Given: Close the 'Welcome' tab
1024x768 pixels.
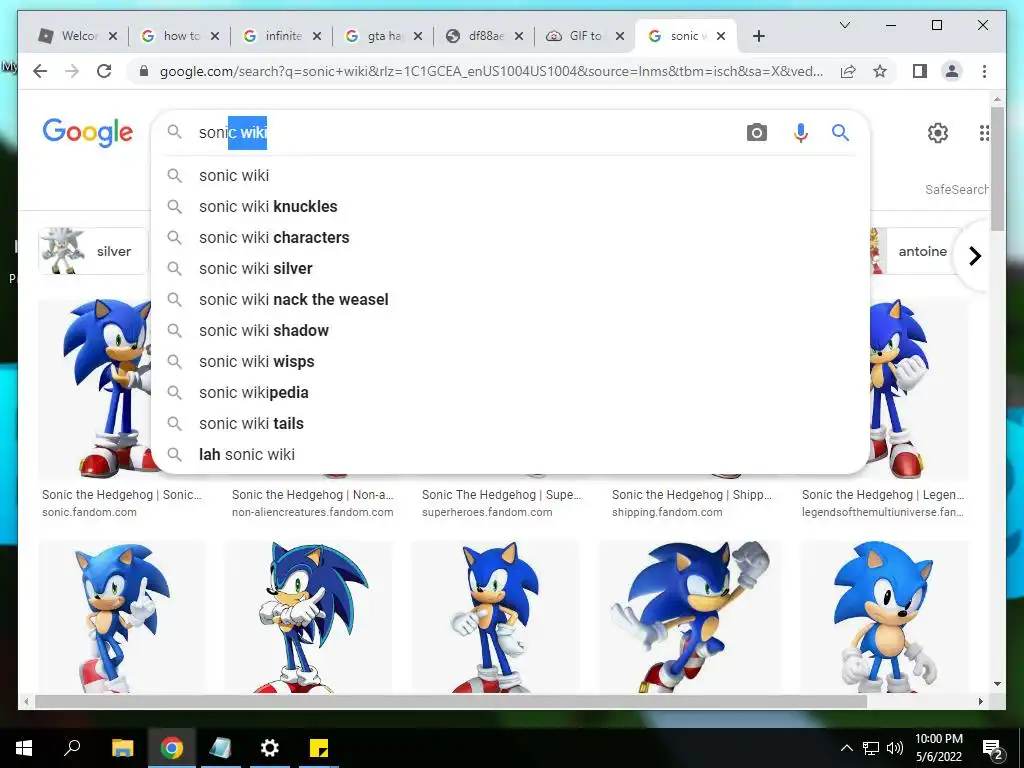Looking at the screenshot, I should pyautogui.click(x=113, y=36).
